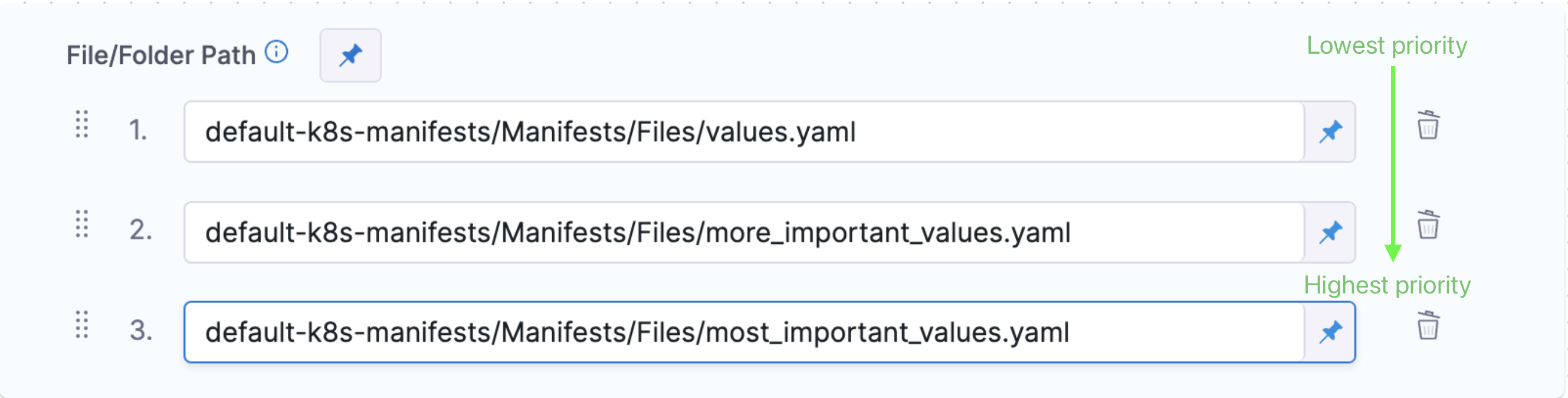Click the pin button next to File/Folder Path
Image resolution: width=1568 pixels, height=398 pixels.
point(350,56)
